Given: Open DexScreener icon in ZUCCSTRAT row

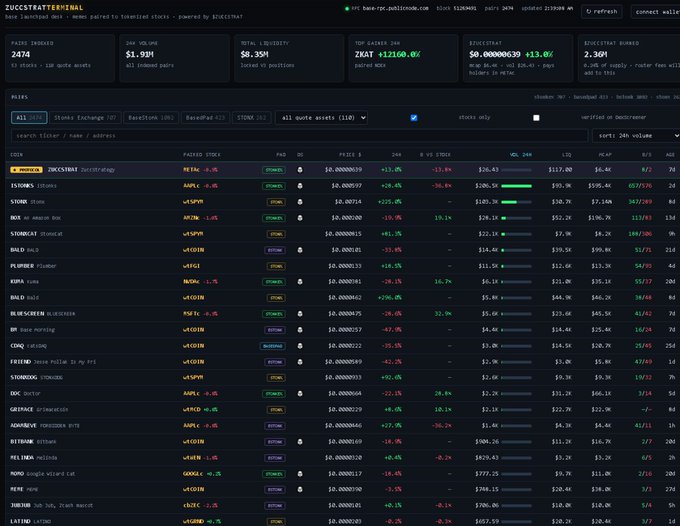Looking at the screenshot, I should tap(300, 170).
